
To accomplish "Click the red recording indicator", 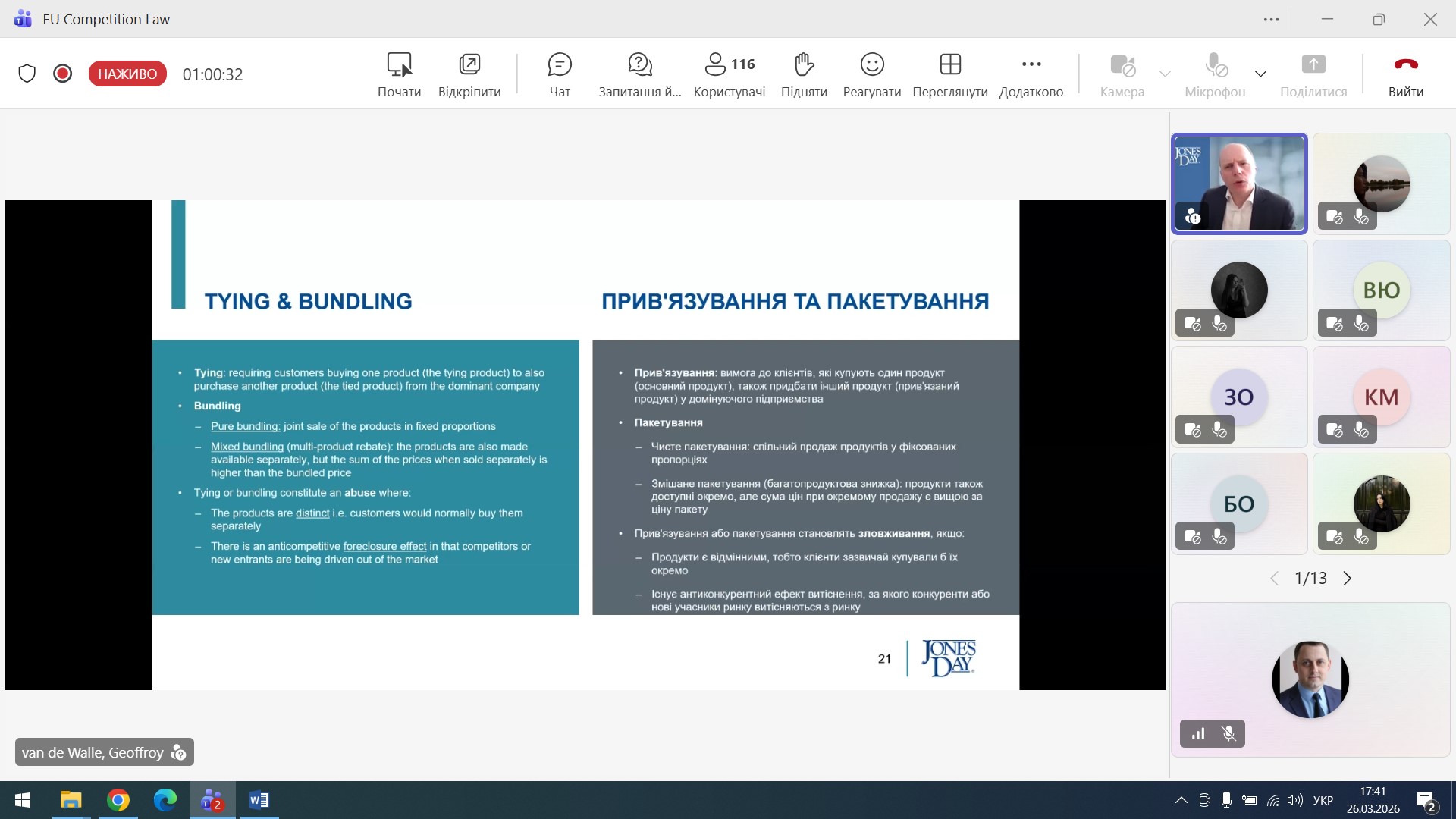I will (63, 74).
